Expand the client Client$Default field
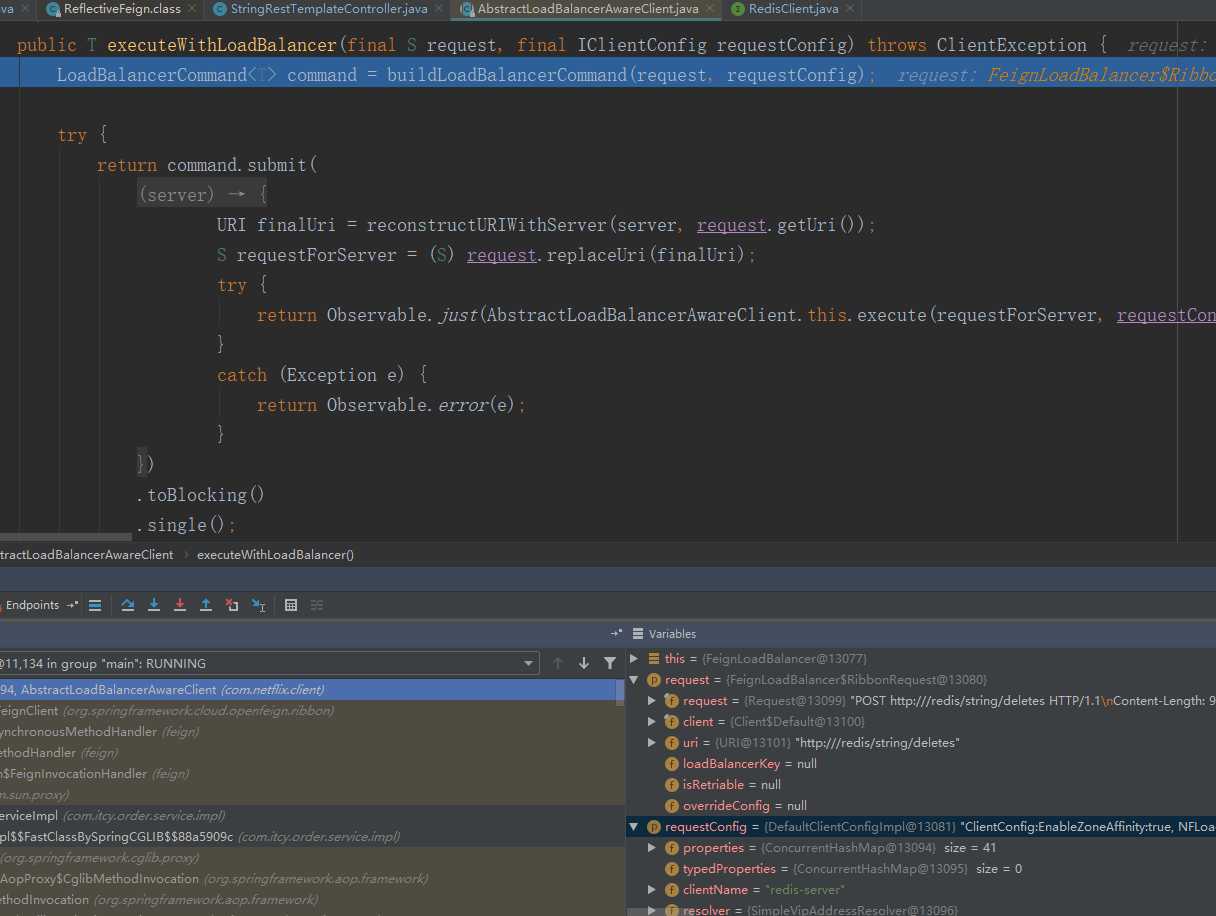The width and height of the screenshot is (1216, 916). click(652, 722)
